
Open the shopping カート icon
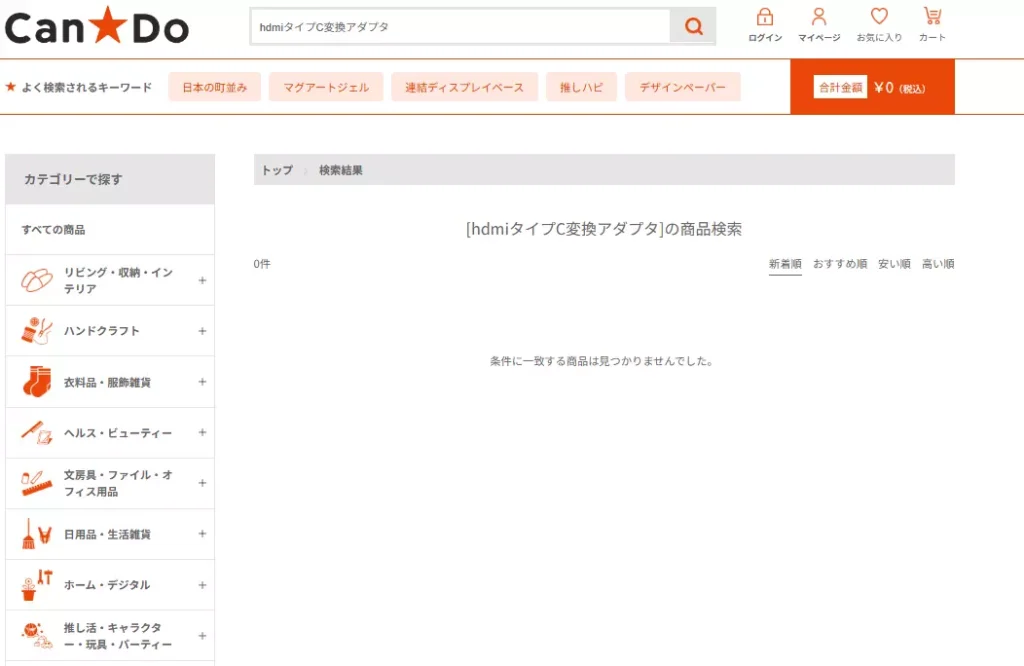pos(932,17)
